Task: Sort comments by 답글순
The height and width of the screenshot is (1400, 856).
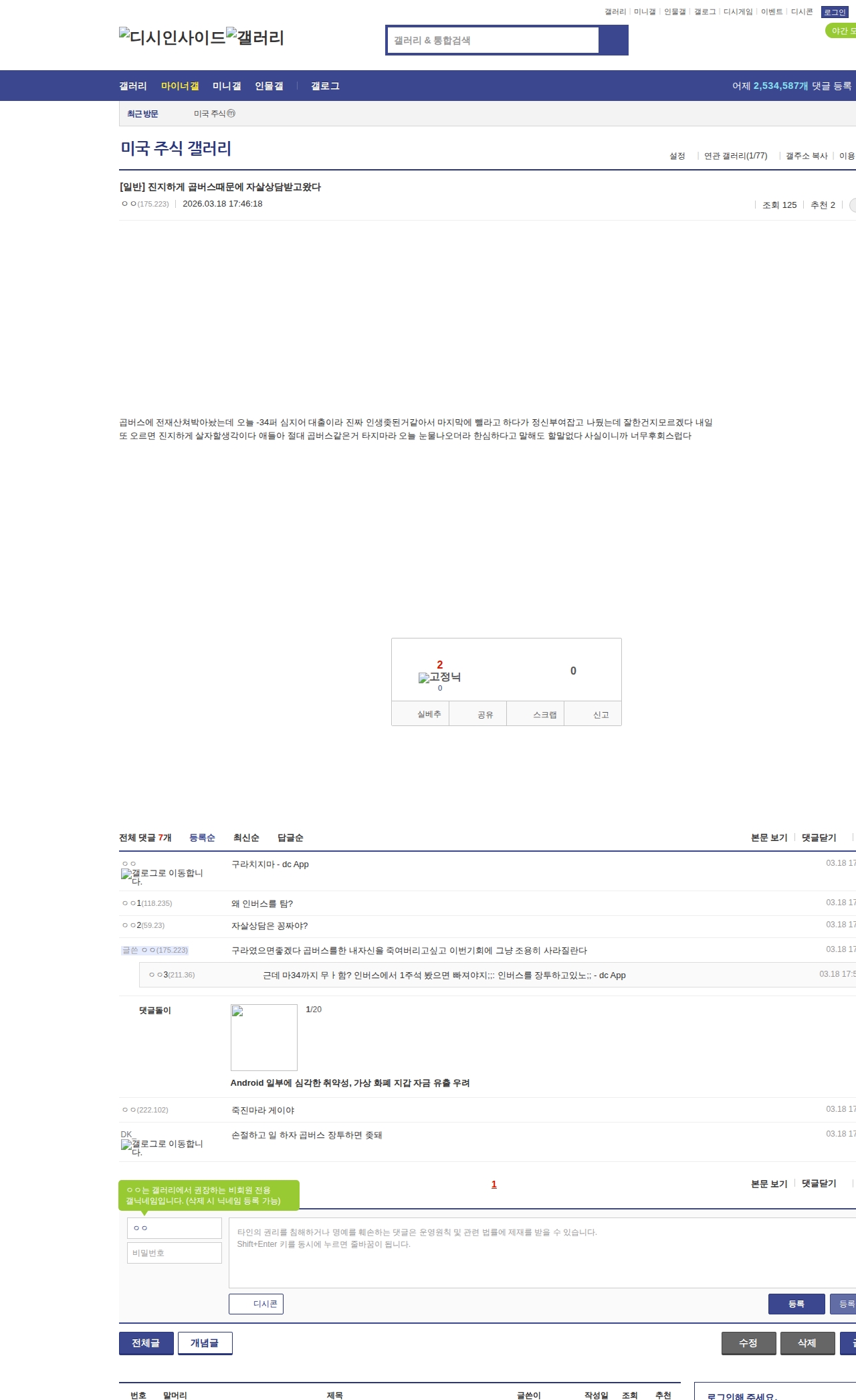Action: coord(290,838)
